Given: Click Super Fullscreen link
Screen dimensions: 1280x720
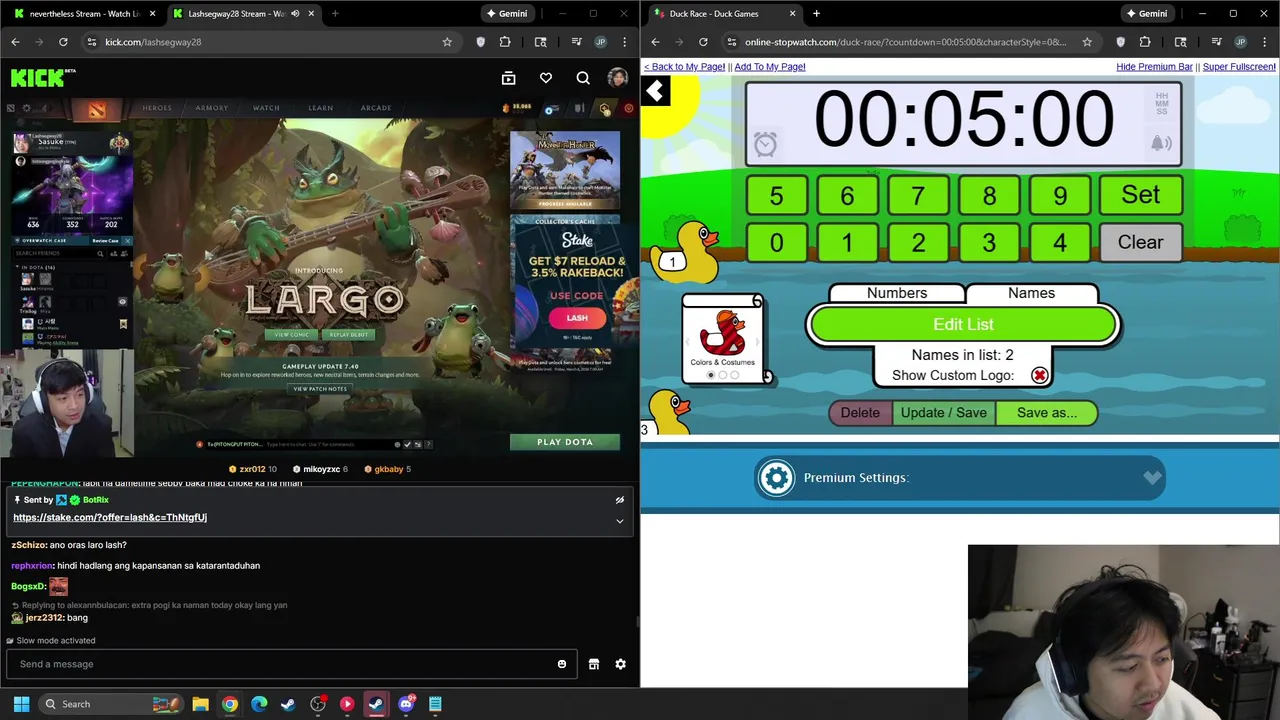Looking at the screenshot, I should tap(1239, 67).
